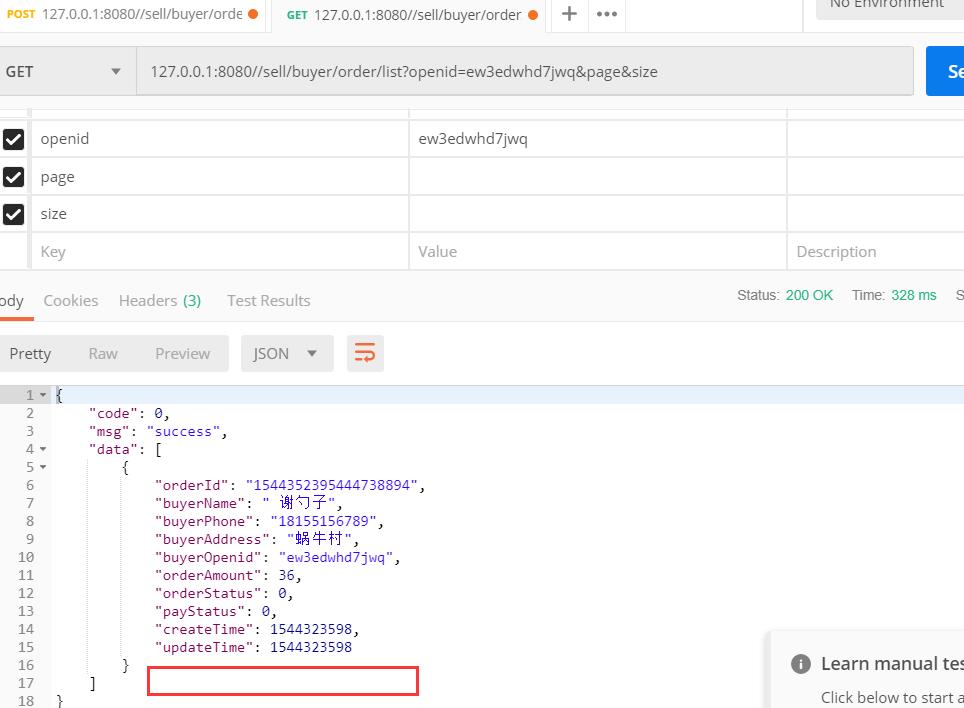
Task: Uncheck the page parameter checkbox
Action: [x=14, y=177]
